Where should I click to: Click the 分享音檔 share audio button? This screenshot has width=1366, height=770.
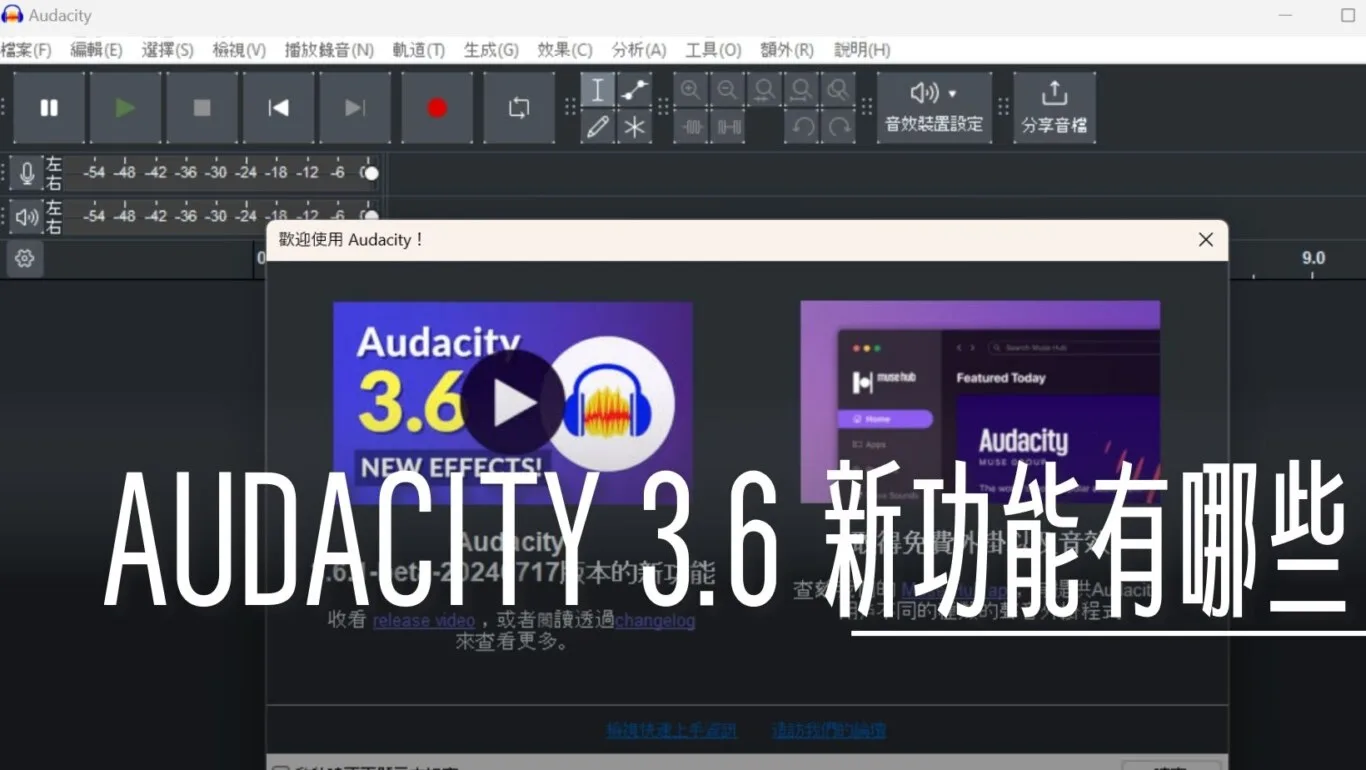[x=1054, y=108]
